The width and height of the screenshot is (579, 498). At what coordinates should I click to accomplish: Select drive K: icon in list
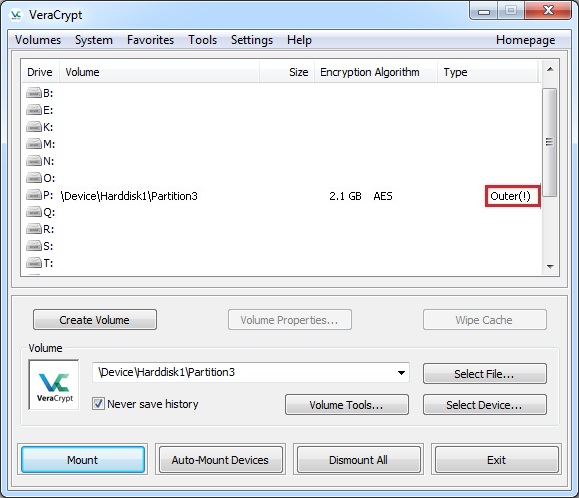pyautogui.click(x=34, y=127)
